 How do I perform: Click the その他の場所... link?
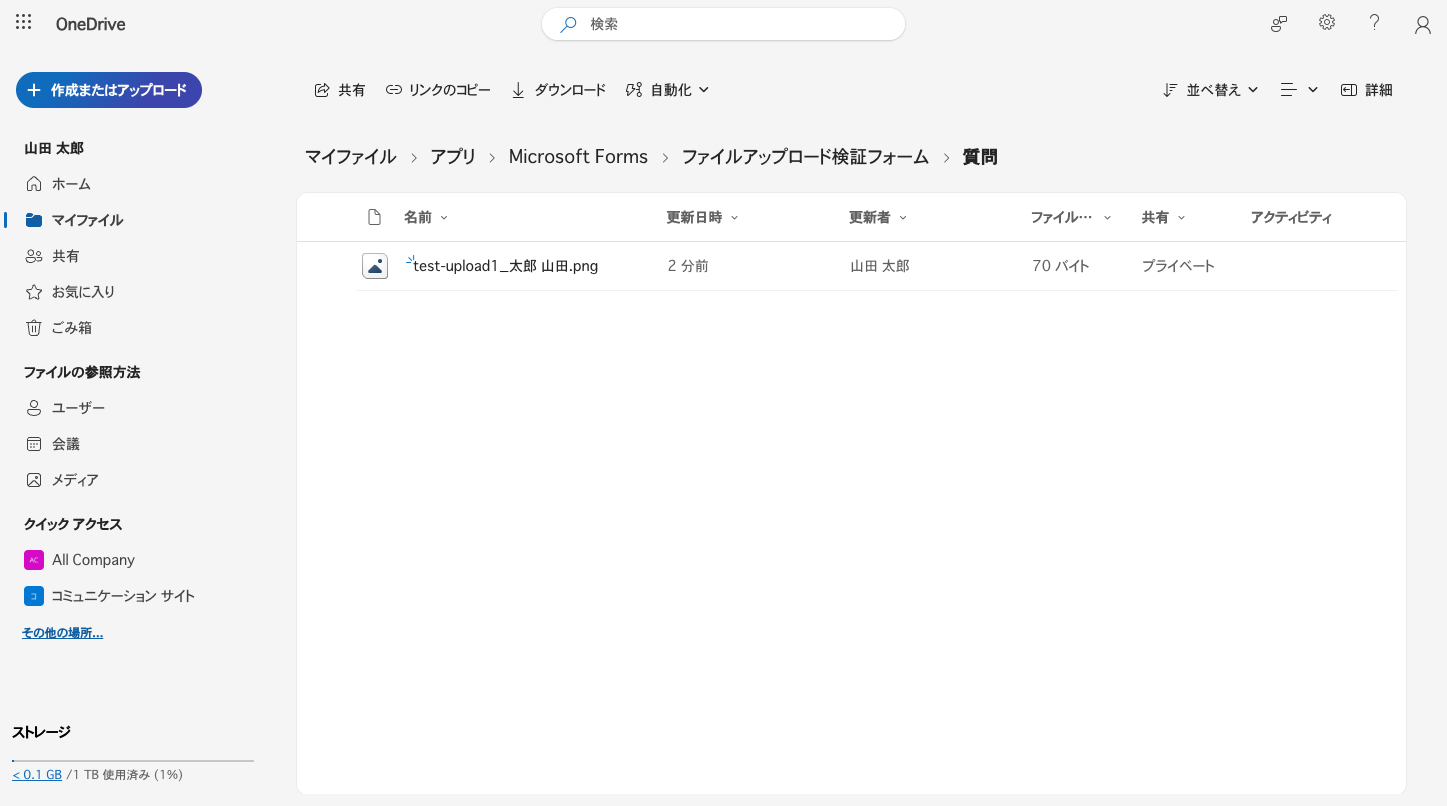click(62, 633)
